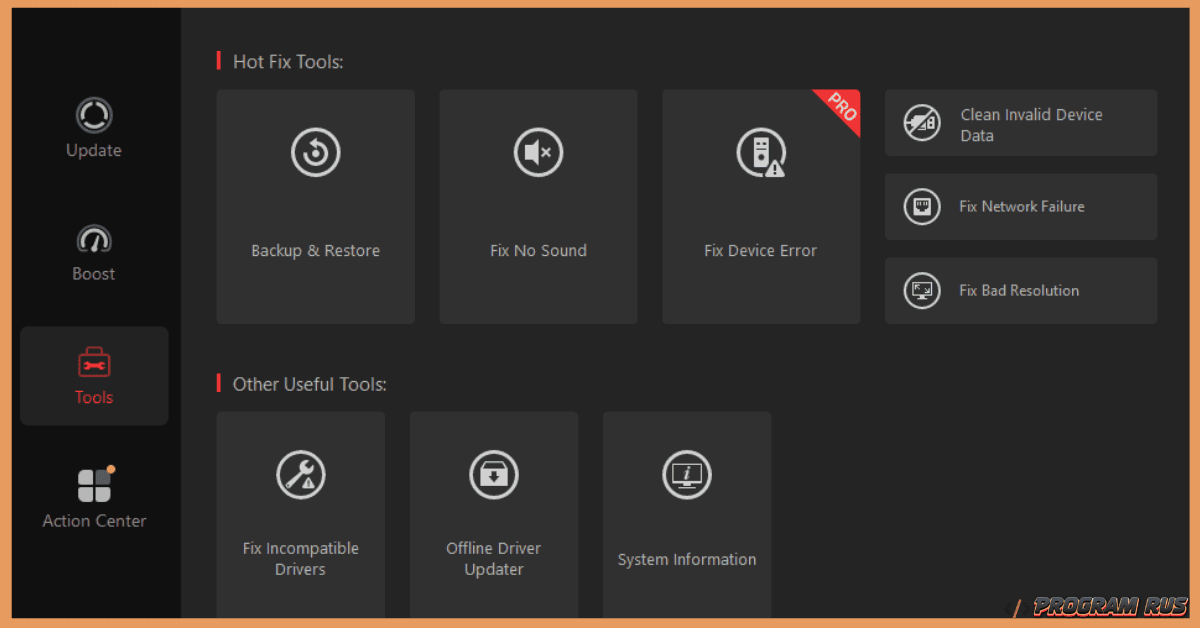Select Update in the left sidebar
Viewport: 1200px width, 628px height.
click(x=93, y=130)
